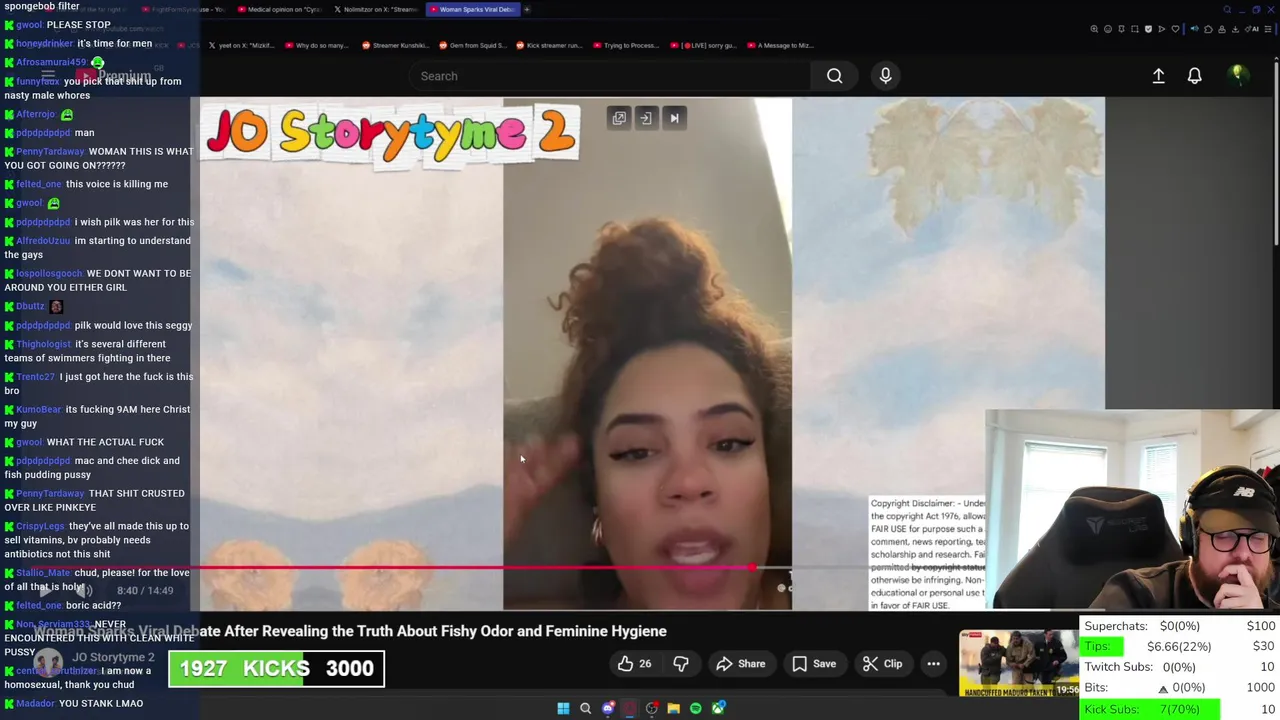Viewport: 1280px width, 720px height.
Task: Open File Explorer from taskbar
Action: point(673,708)
